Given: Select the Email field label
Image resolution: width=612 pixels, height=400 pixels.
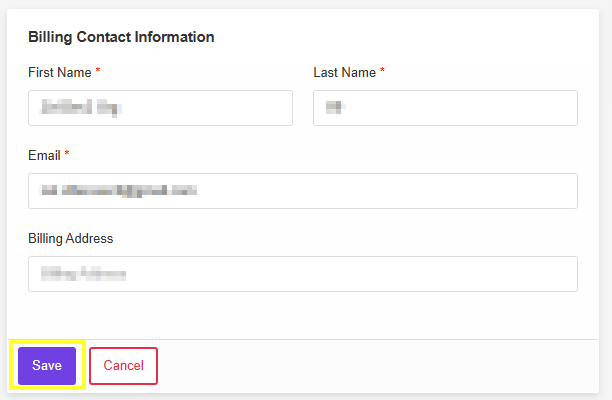Looking at the screenshot, I should tap(44, 155).
